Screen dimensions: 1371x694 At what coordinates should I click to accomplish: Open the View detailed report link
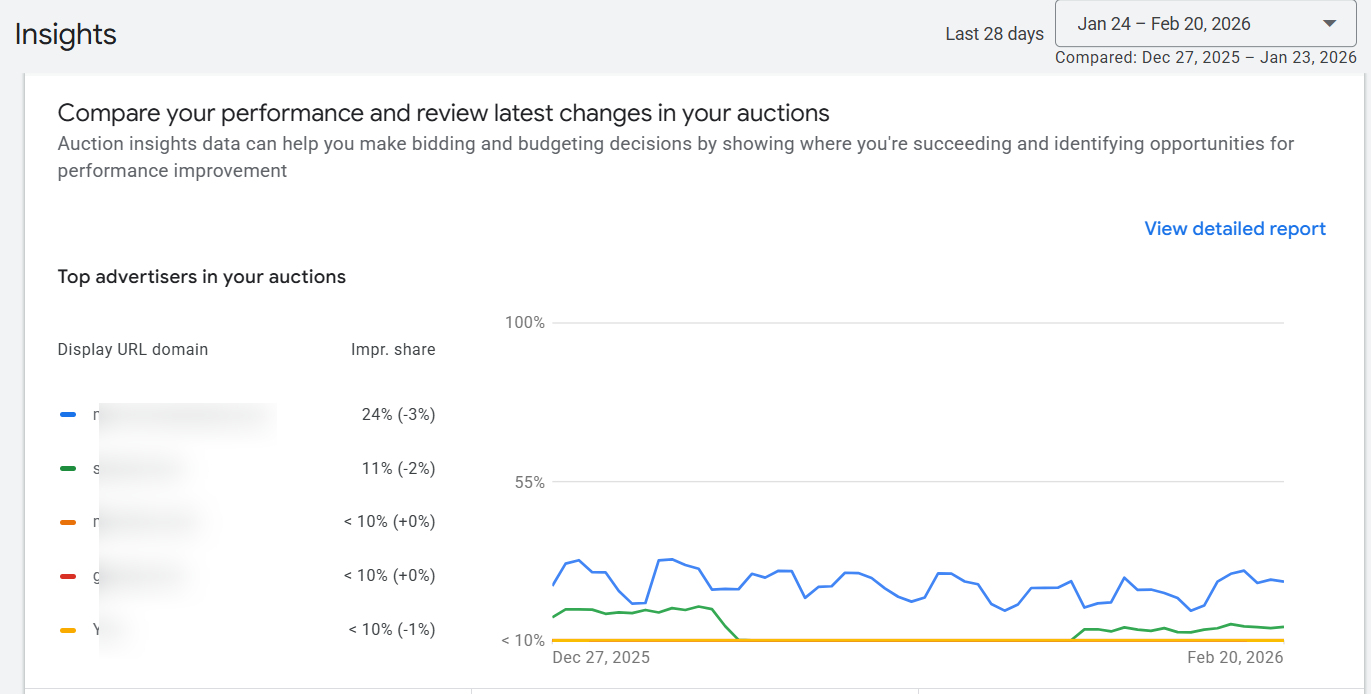1234,229
